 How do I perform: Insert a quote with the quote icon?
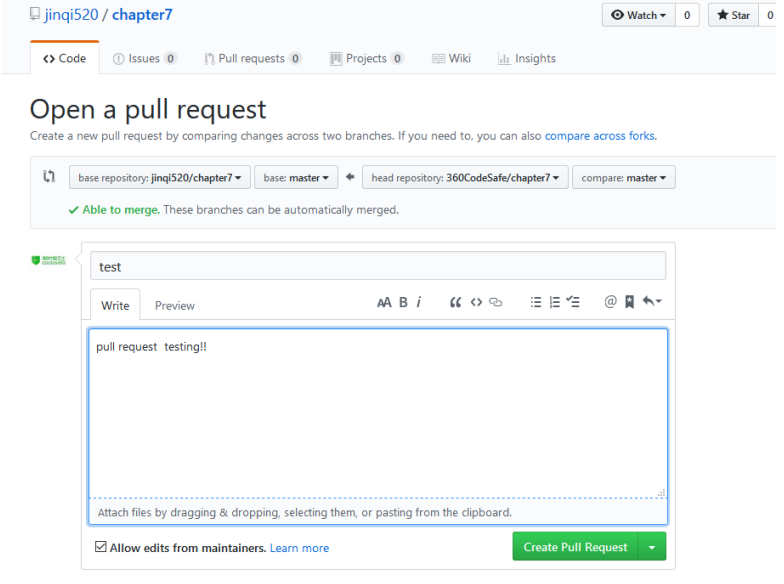[x=455, y=302]
